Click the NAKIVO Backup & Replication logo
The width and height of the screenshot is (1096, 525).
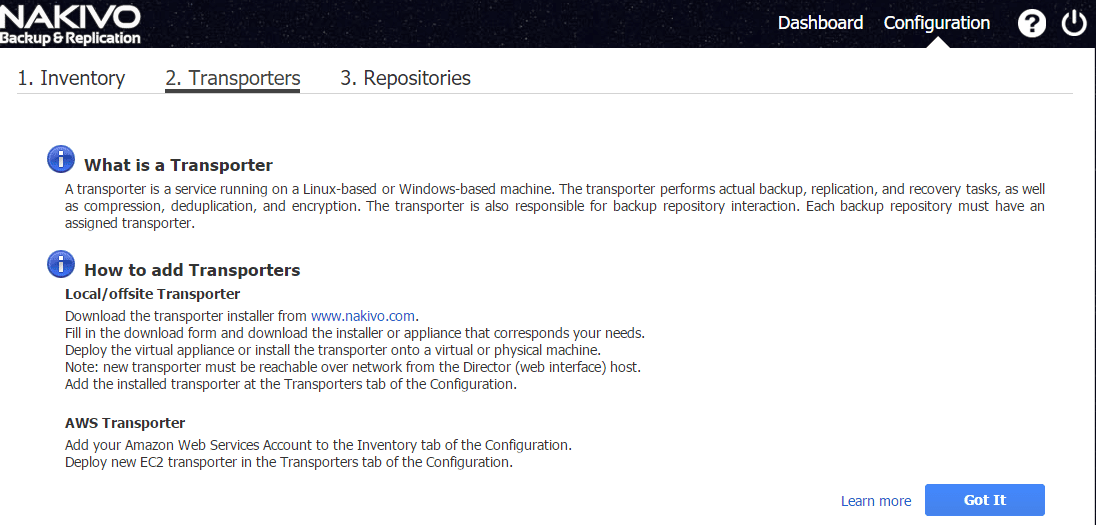click(70, 24)
